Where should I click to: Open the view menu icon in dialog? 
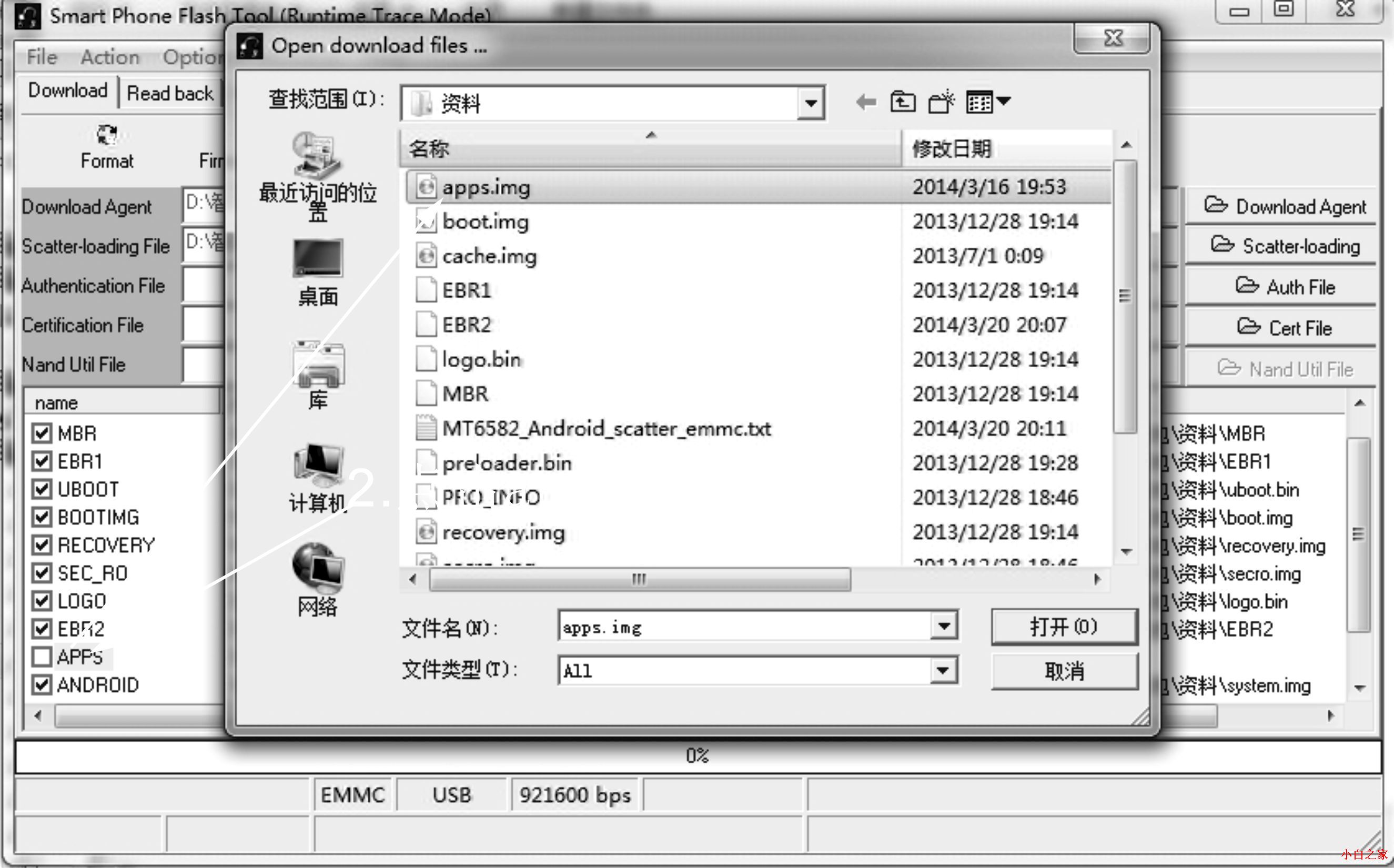click(988, 102)
